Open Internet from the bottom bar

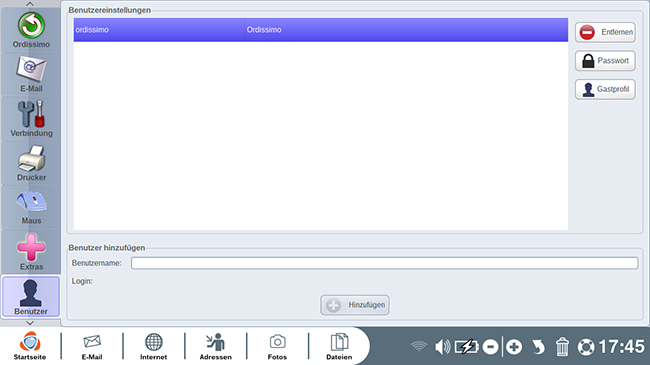coord(153,346)
